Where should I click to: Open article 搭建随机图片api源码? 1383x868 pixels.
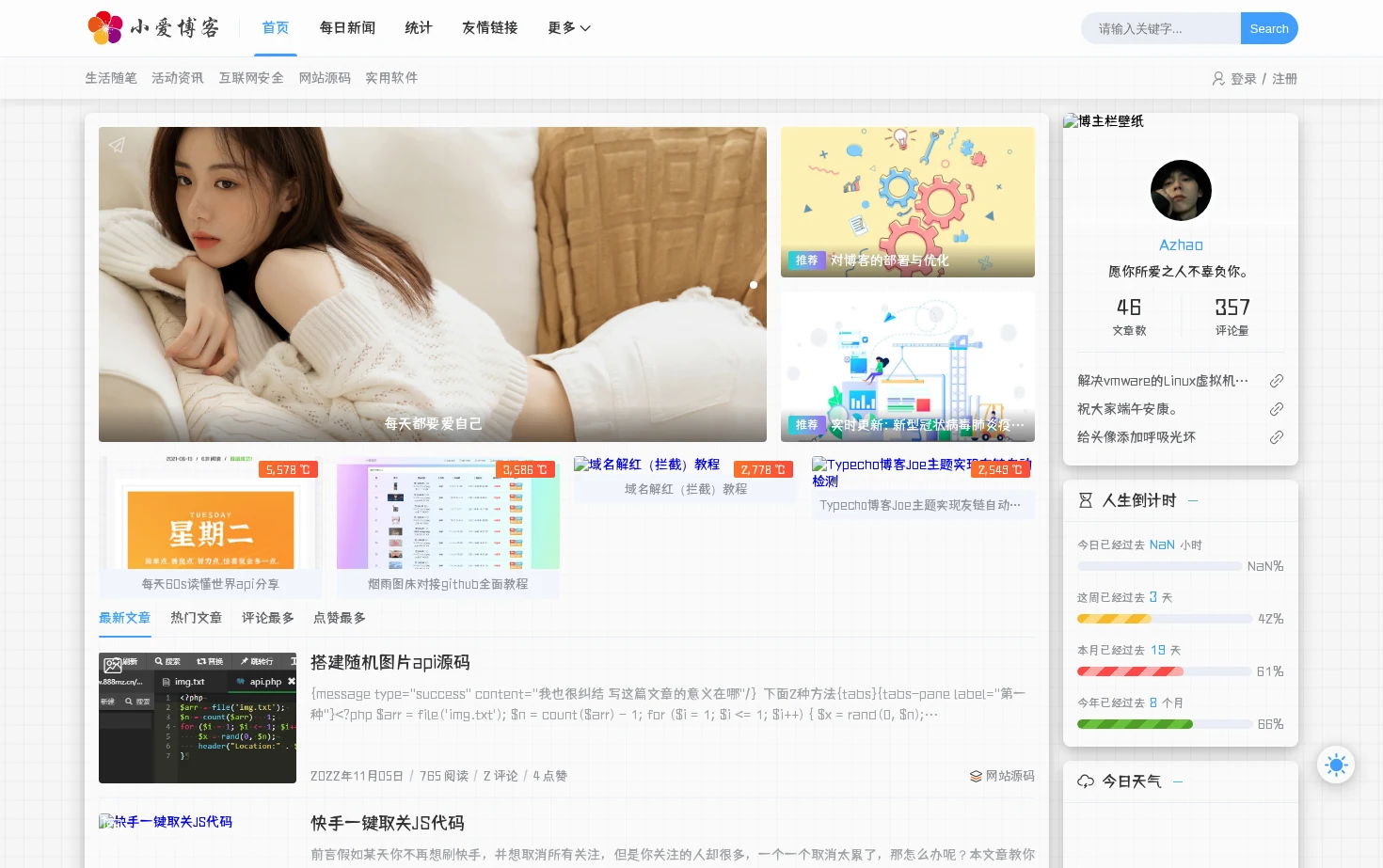point(390,662)
